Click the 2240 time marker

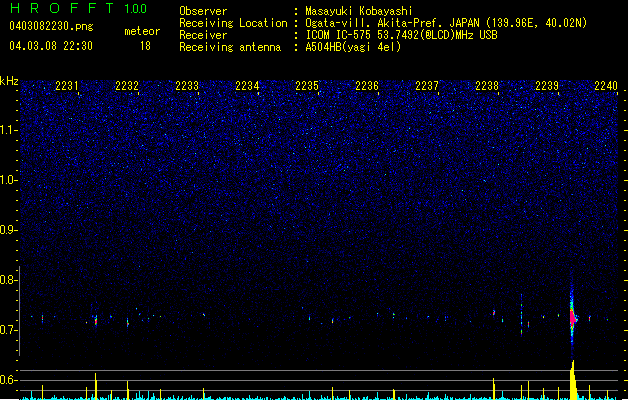coord(606,86)
